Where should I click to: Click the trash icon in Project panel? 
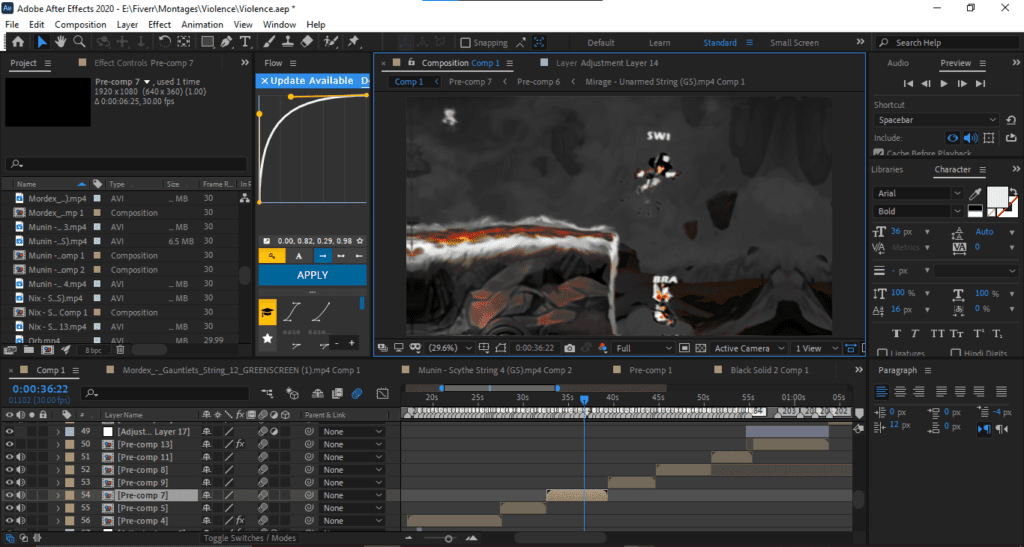click(120, 351)
